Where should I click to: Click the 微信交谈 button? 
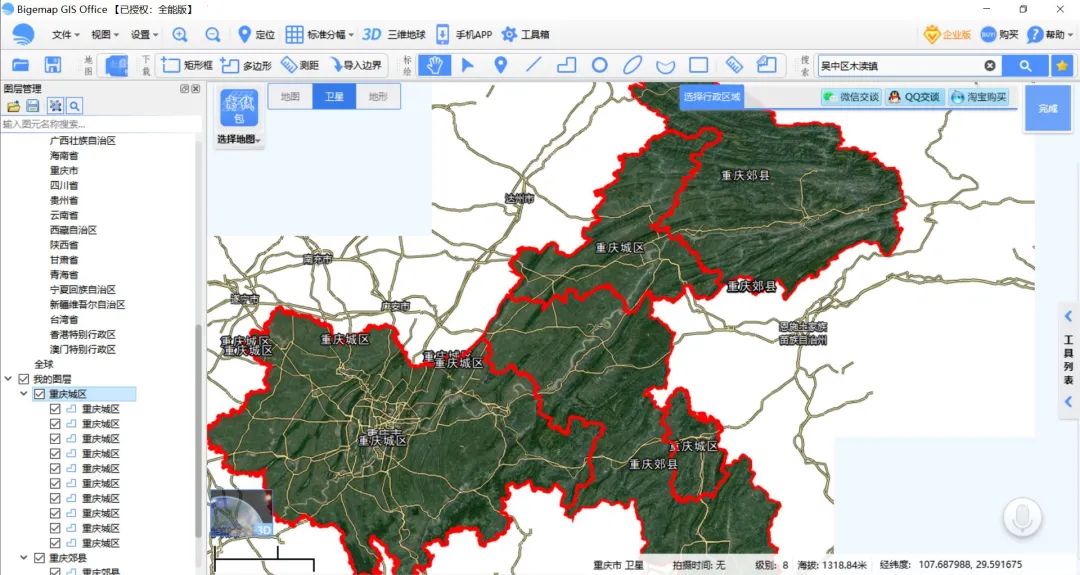coord(851,97)
